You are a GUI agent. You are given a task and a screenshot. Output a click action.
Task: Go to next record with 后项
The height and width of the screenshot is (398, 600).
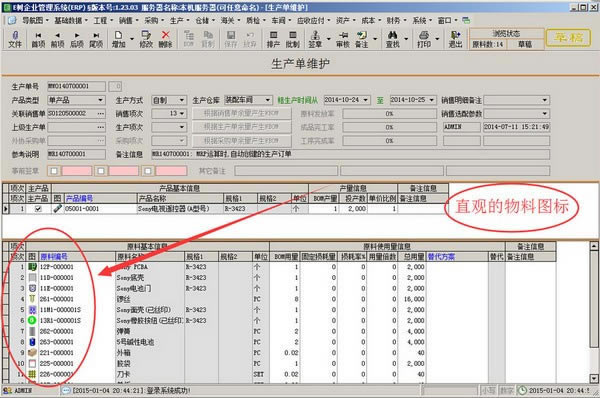click(x=77, y=39)
